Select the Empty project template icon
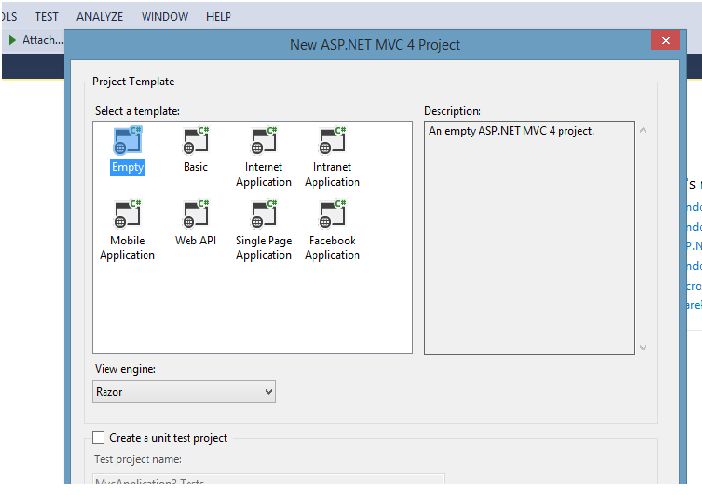This screenshot has width=702, height=495. tap(128, 142)
